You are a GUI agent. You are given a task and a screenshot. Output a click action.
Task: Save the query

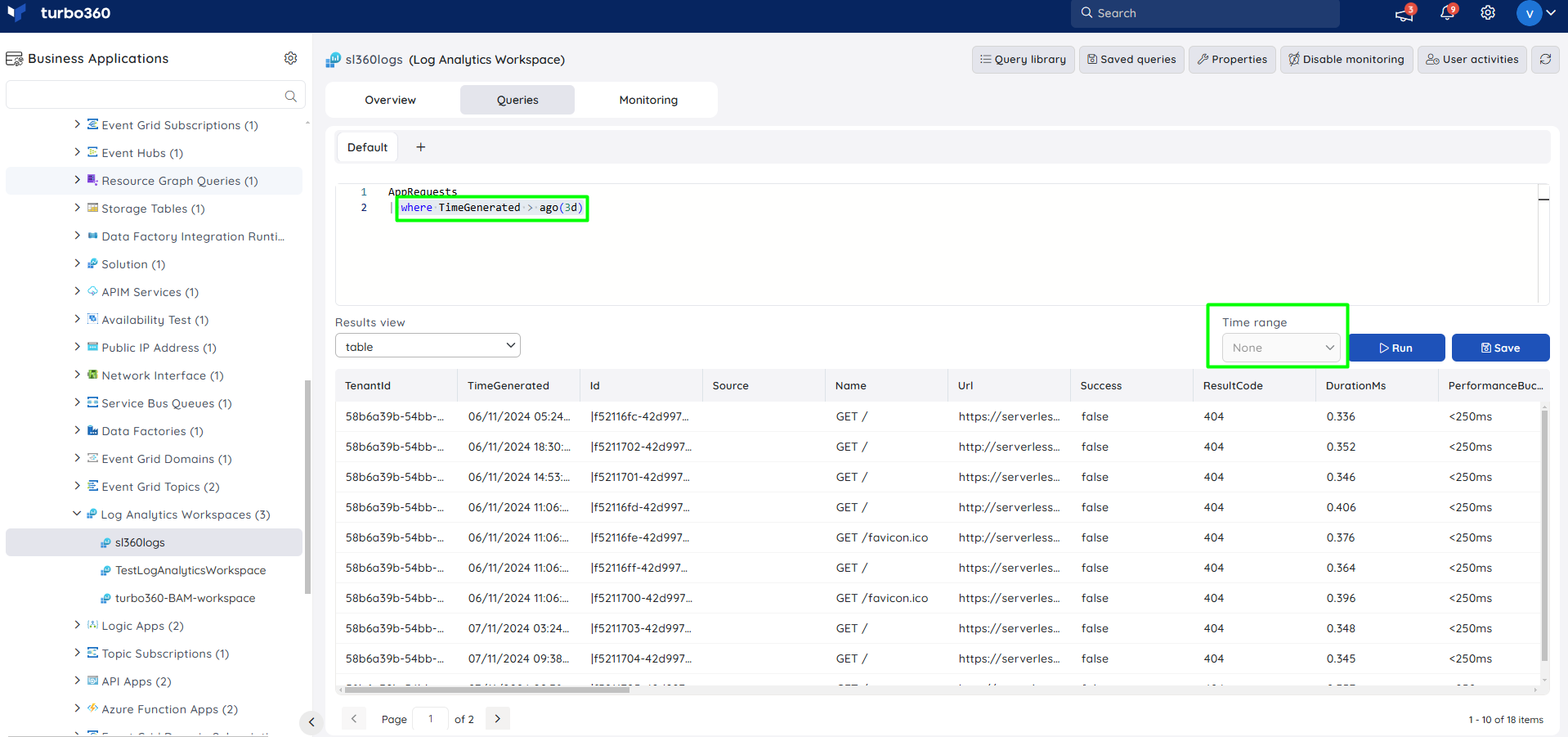point(1500,348)
